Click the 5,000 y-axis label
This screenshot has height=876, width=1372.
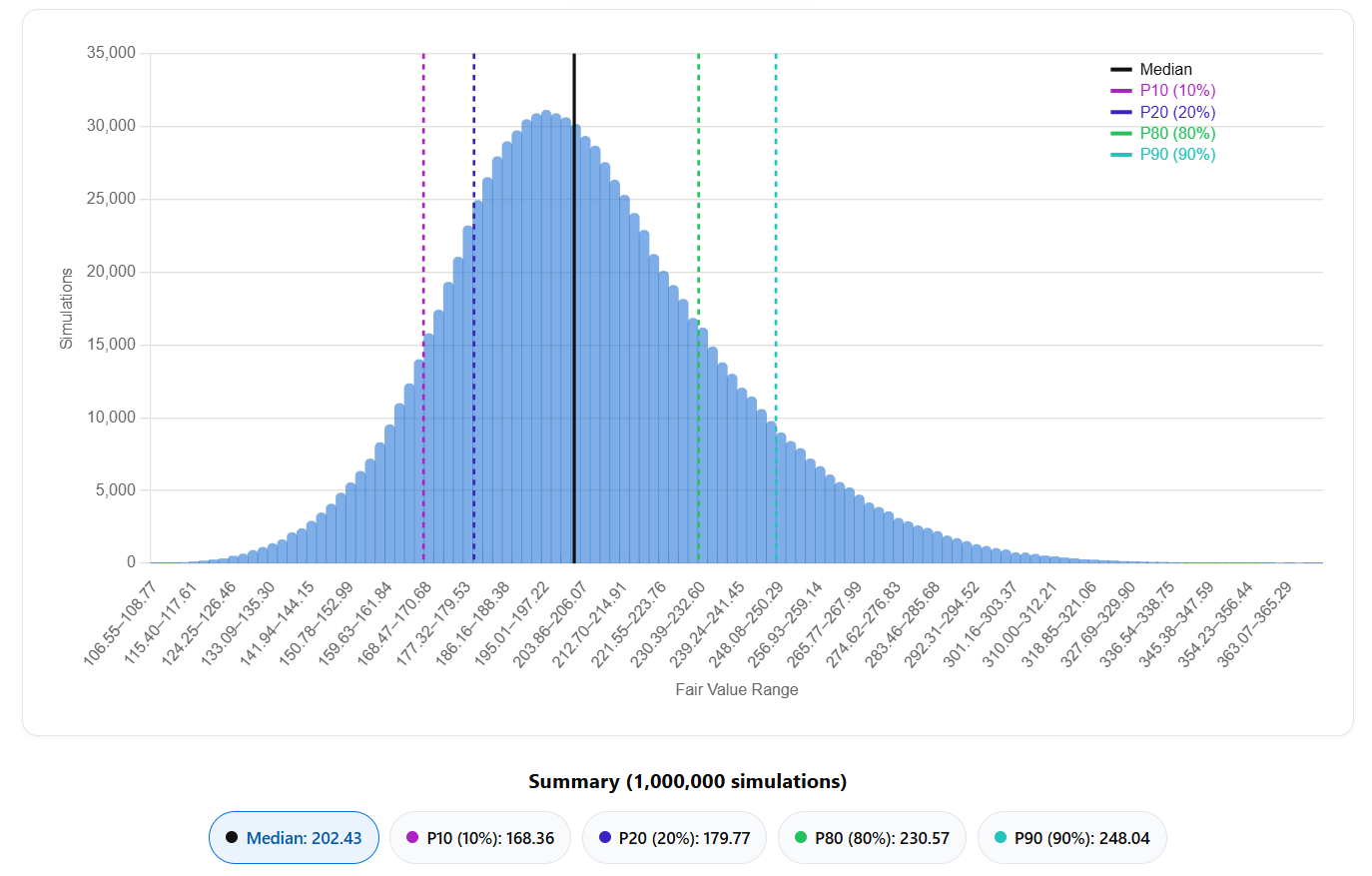click(x=115, y=490)
